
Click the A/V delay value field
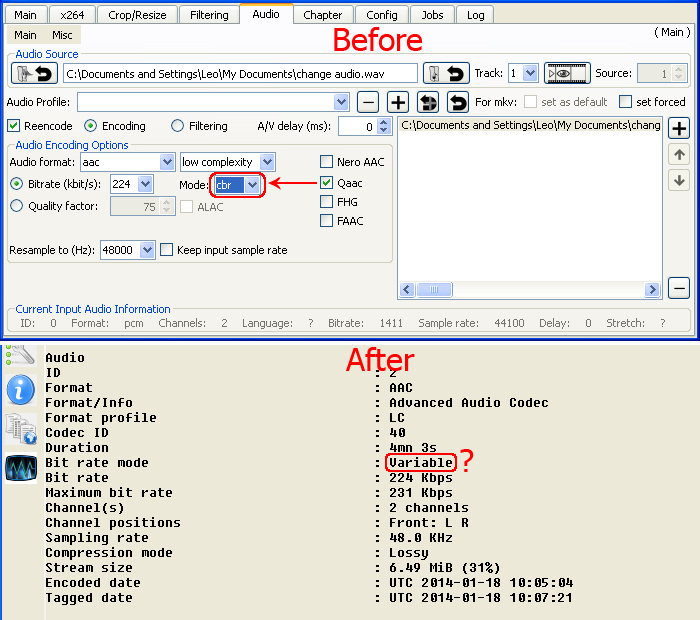coord(358,126)
